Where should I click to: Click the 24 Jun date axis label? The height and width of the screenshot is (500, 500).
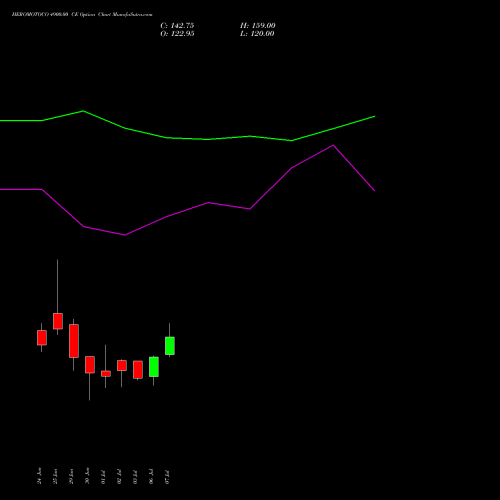40,476
